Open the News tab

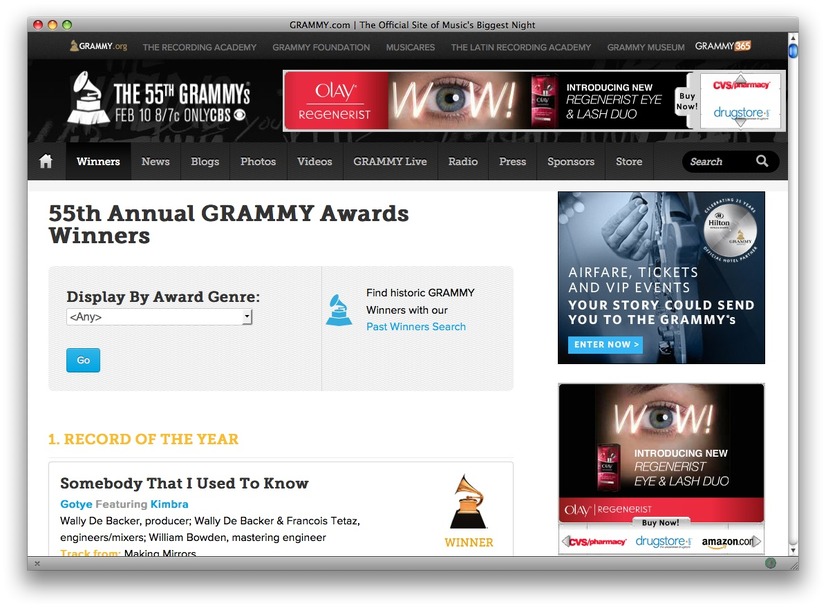point(155,161)
